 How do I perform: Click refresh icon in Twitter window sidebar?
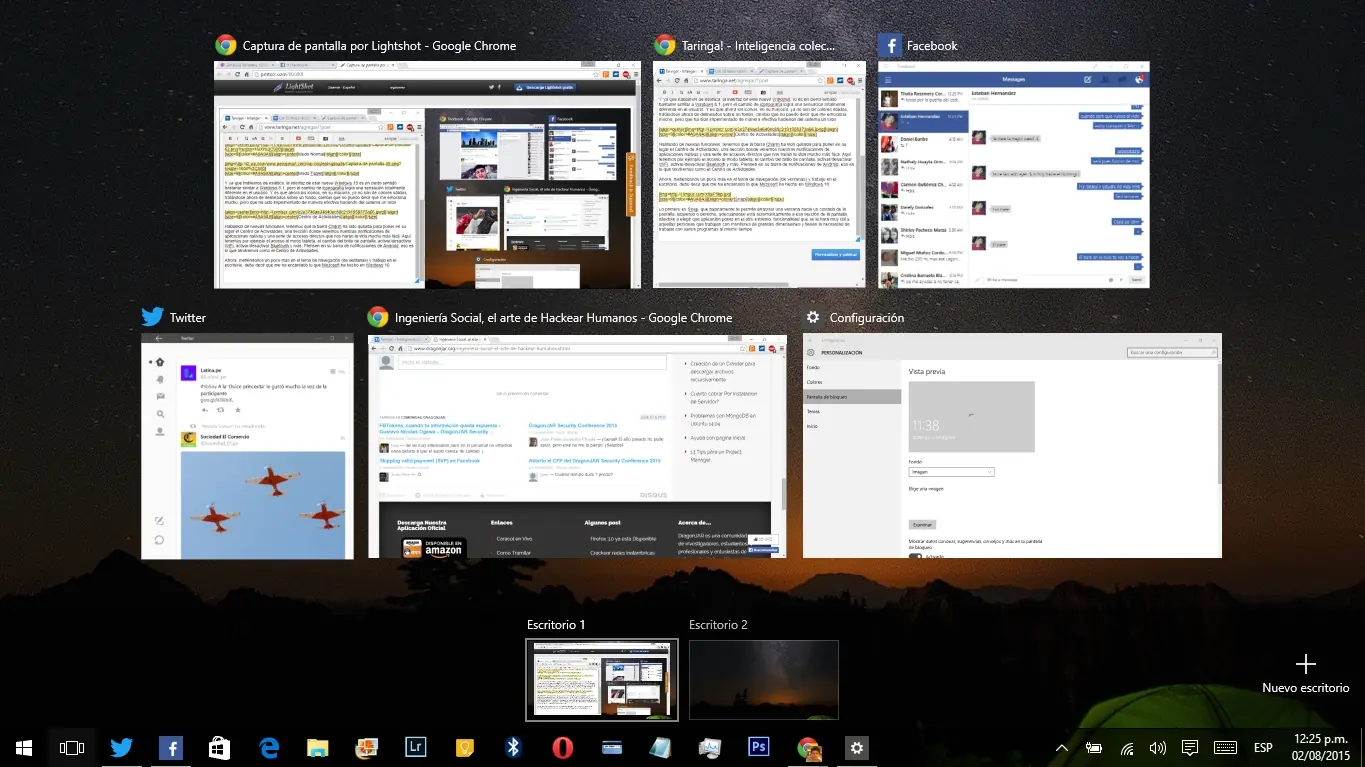(159, 540)
